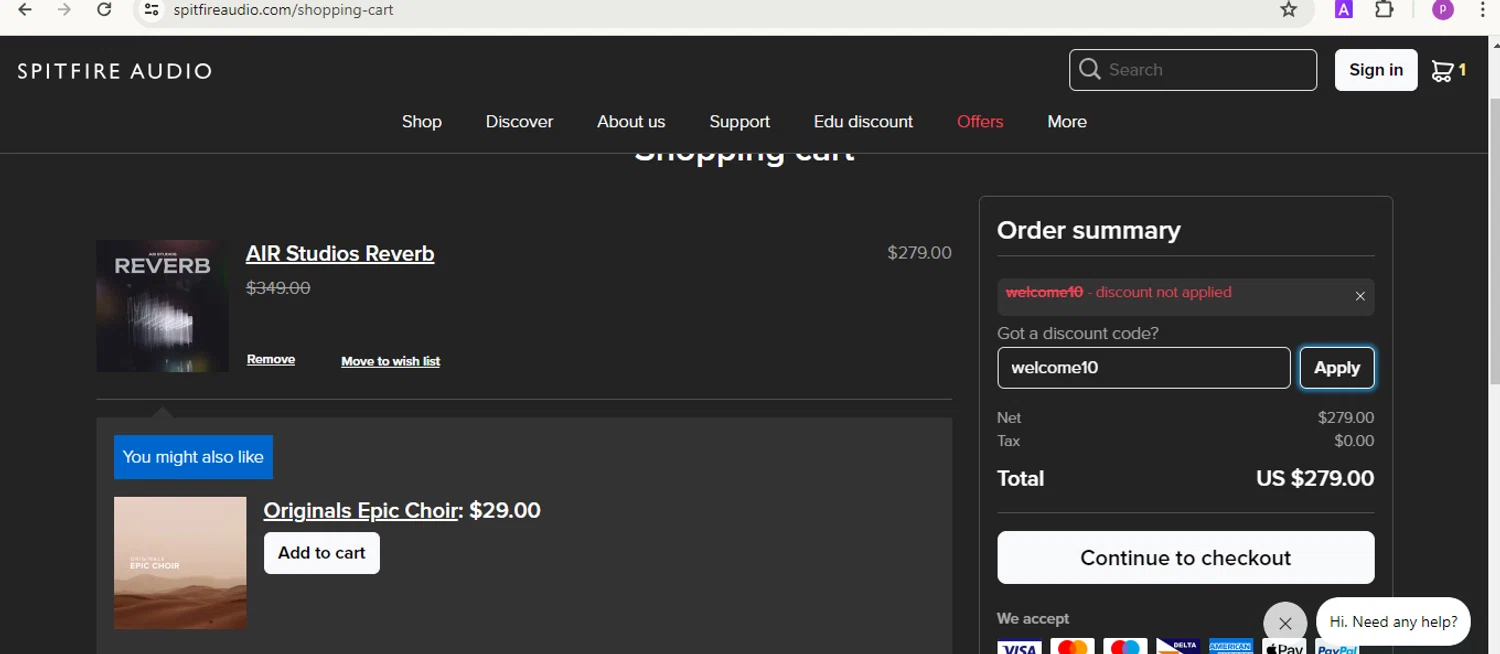
Task: Open the About us menu
Action: tap(631, 121)
